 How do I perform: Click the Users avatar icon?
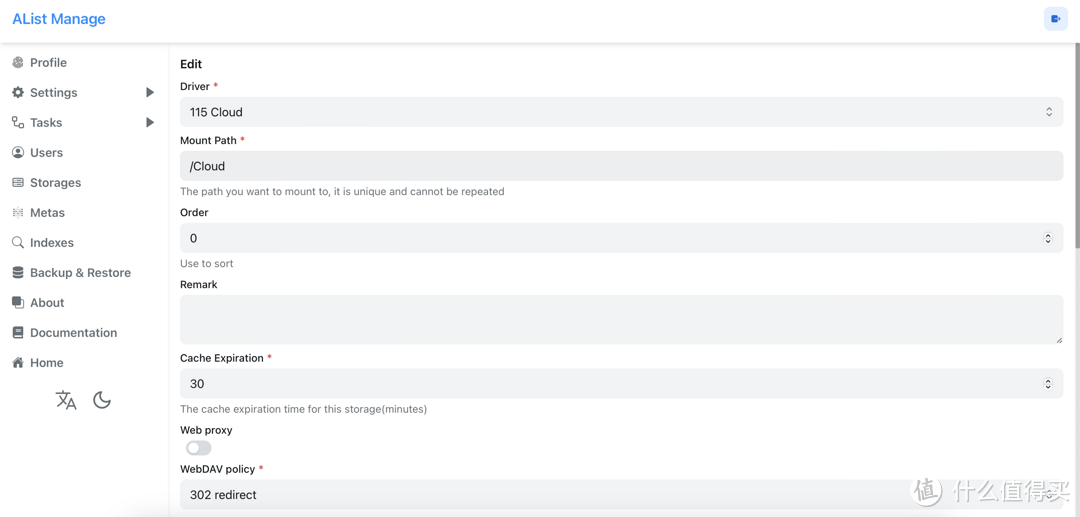18,153
